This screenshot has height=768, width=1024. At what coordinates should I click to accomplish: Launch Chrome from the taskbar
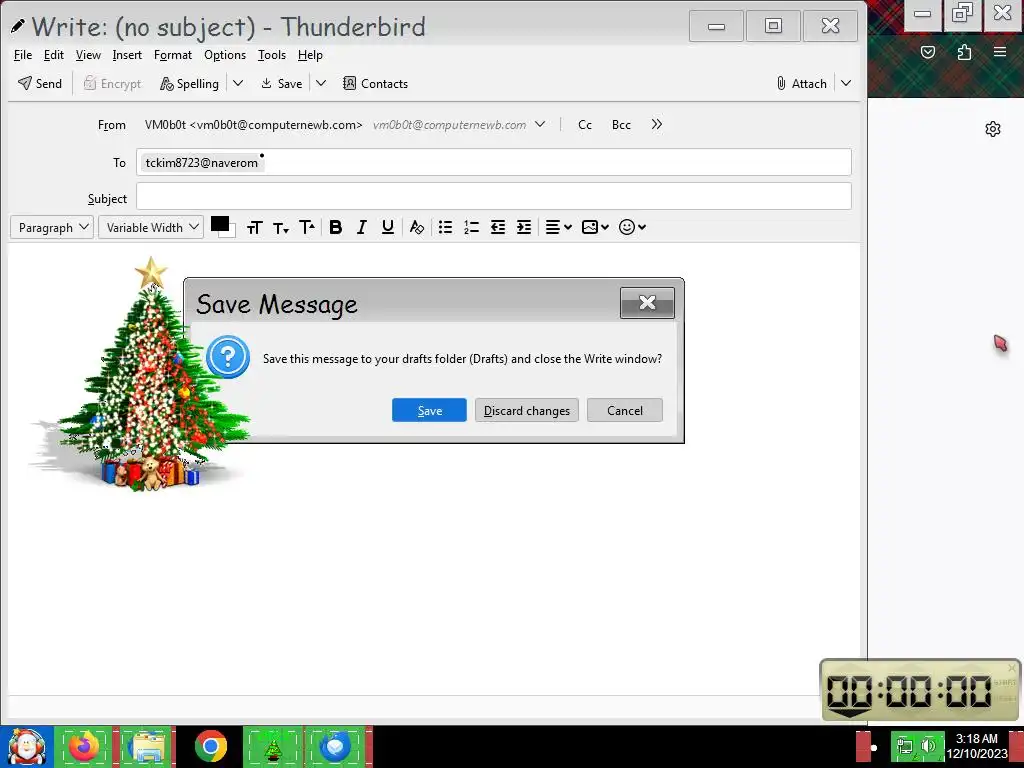210,747
